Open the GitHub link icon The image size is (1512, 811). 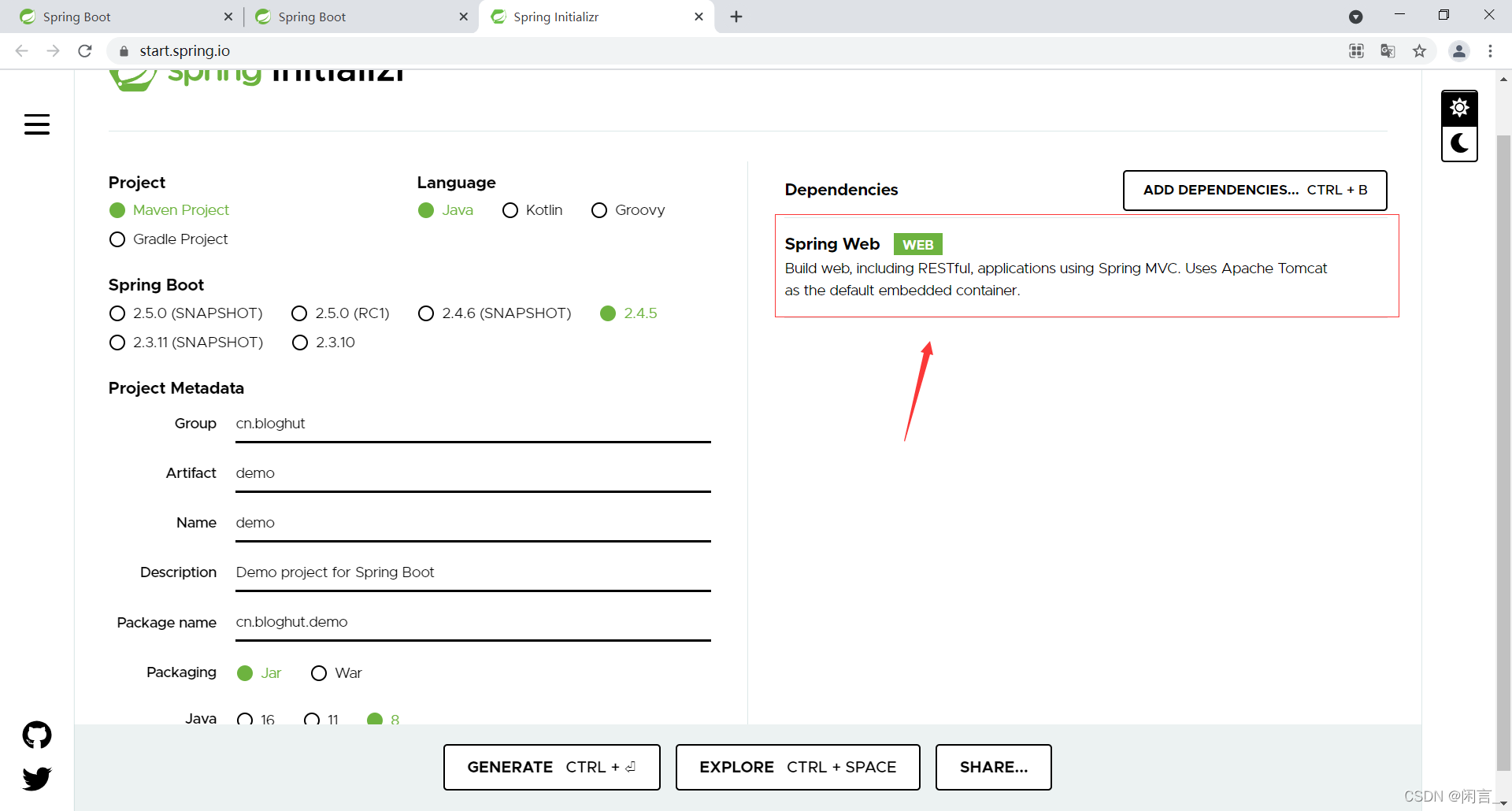37,735
